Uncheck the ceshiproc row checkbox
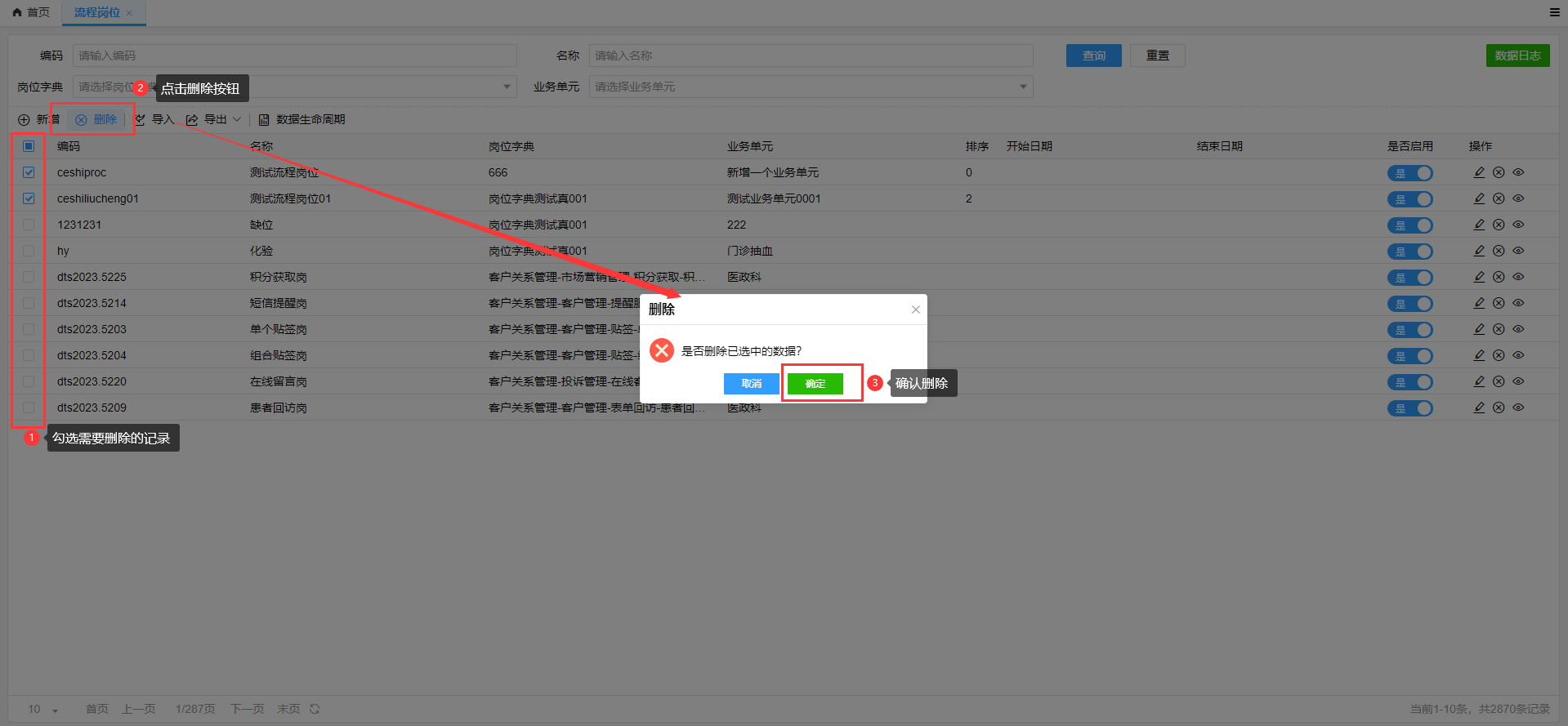This screenshot has width=1568, height=726. (x=29, y=172)
